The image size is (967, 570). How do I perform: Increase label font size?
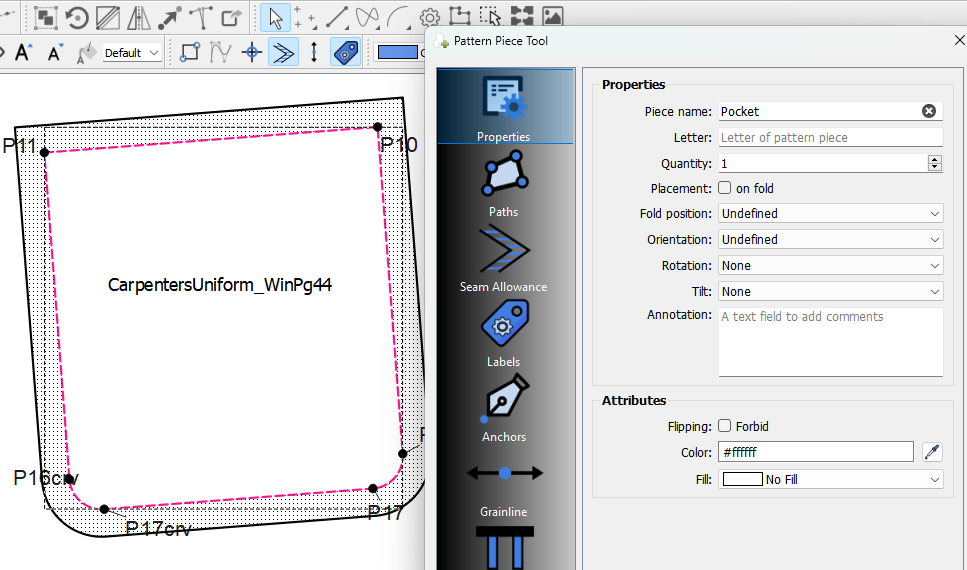pyautogui.click(x=23, y=53)
